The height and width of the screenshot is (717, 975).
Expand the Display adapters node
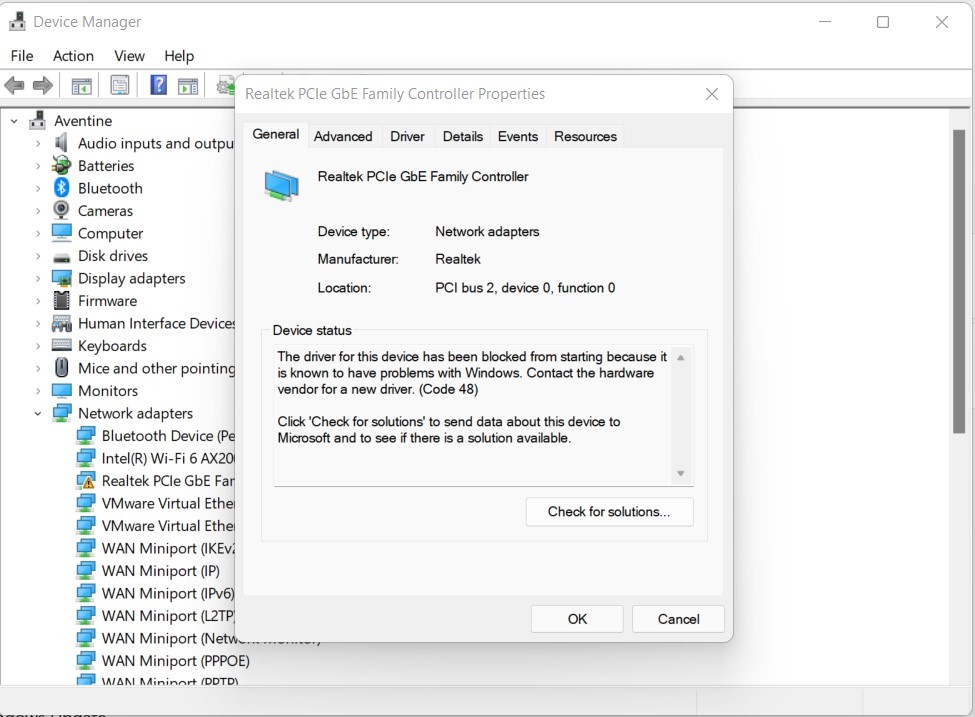38,279
